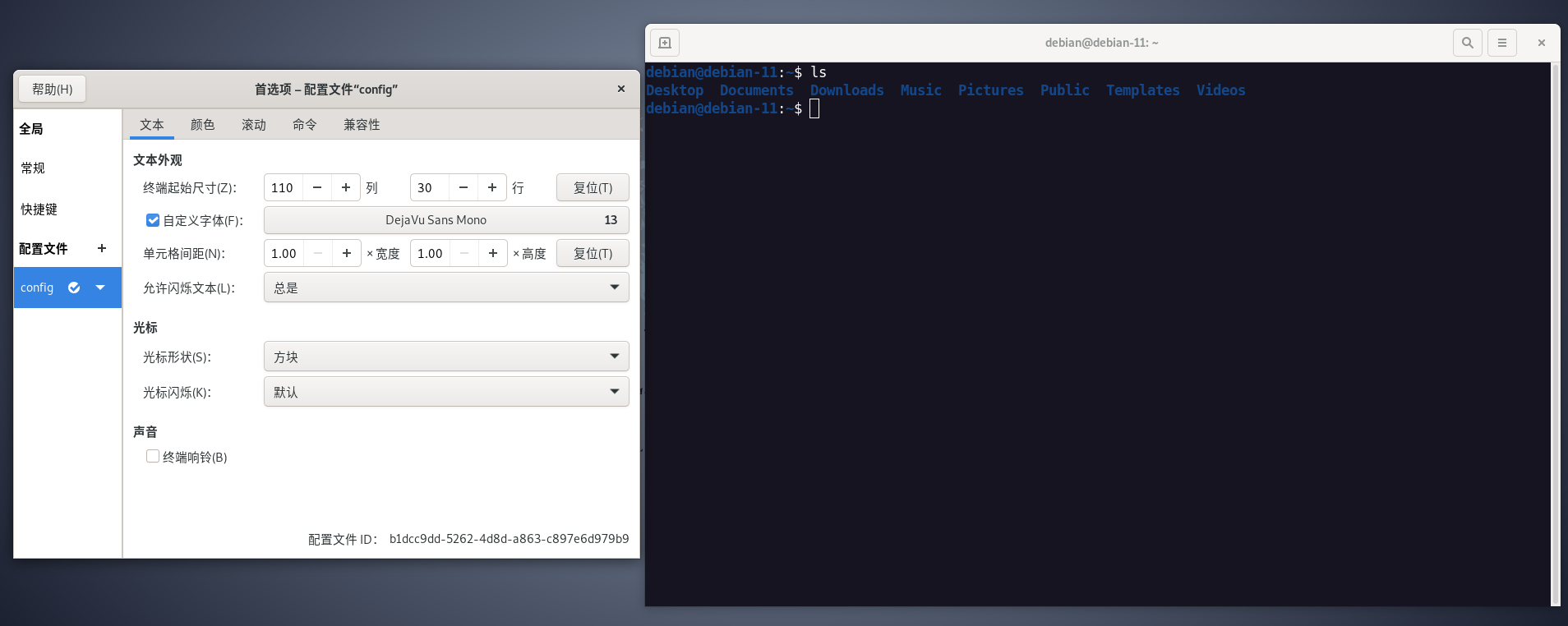The width and height of the screenshot is (1568, 626).
Task: Close the terminal window
Action: 1542,43
